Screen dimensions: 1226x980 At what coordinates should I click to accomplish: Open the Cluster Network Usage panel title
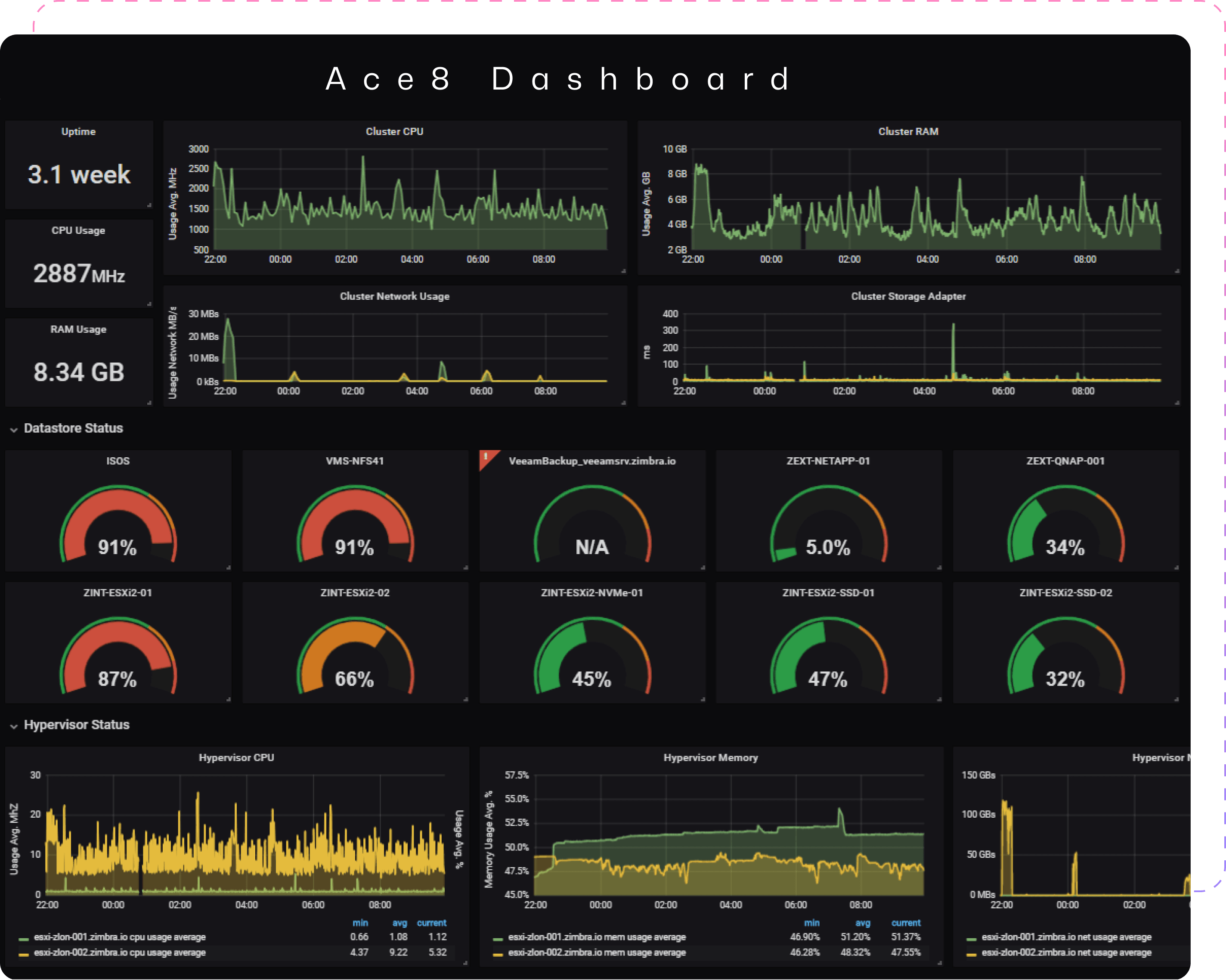click(395, 296)
